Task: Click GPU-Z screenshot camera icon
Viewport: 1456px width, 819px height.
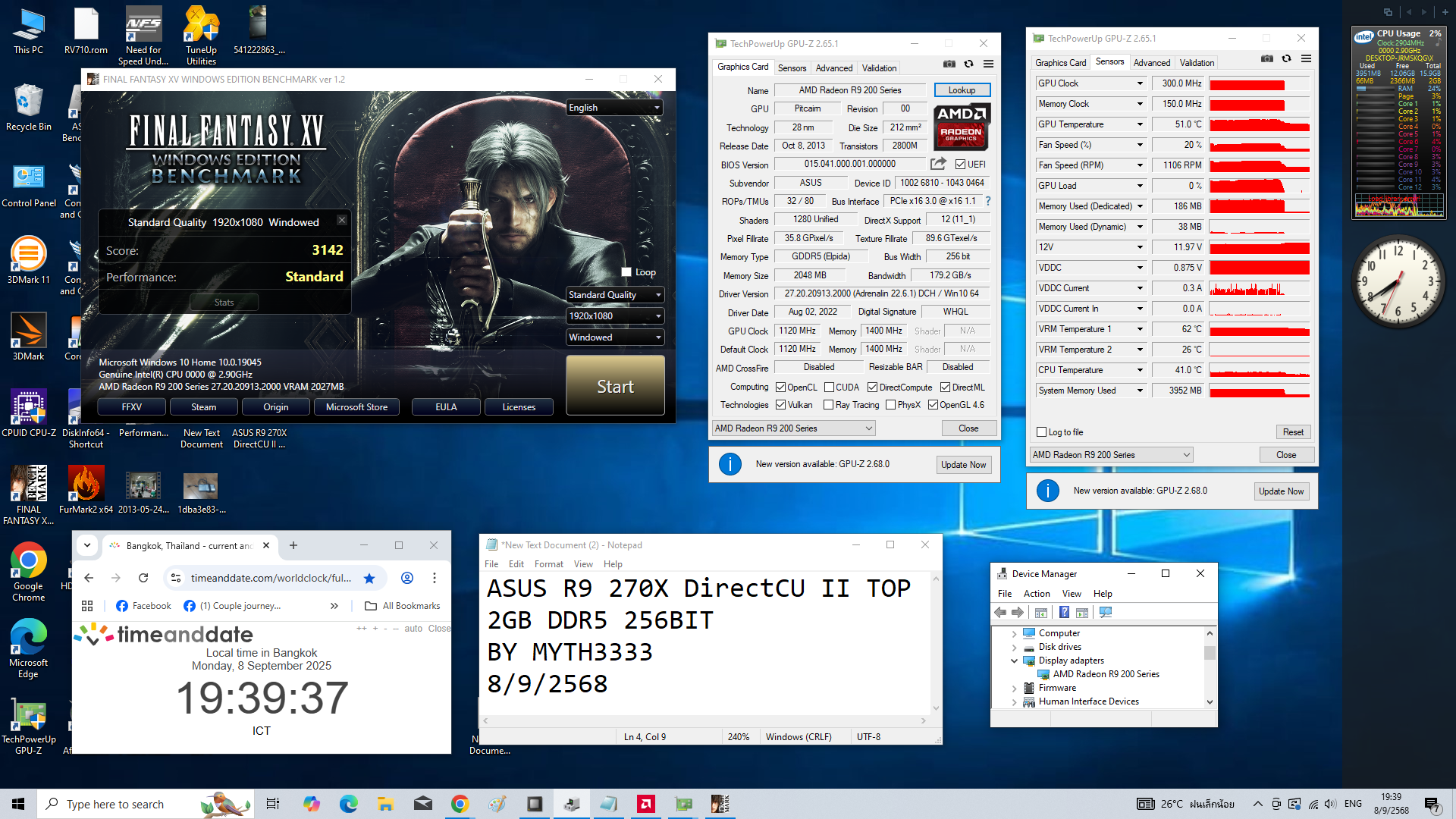Action: 949,64
